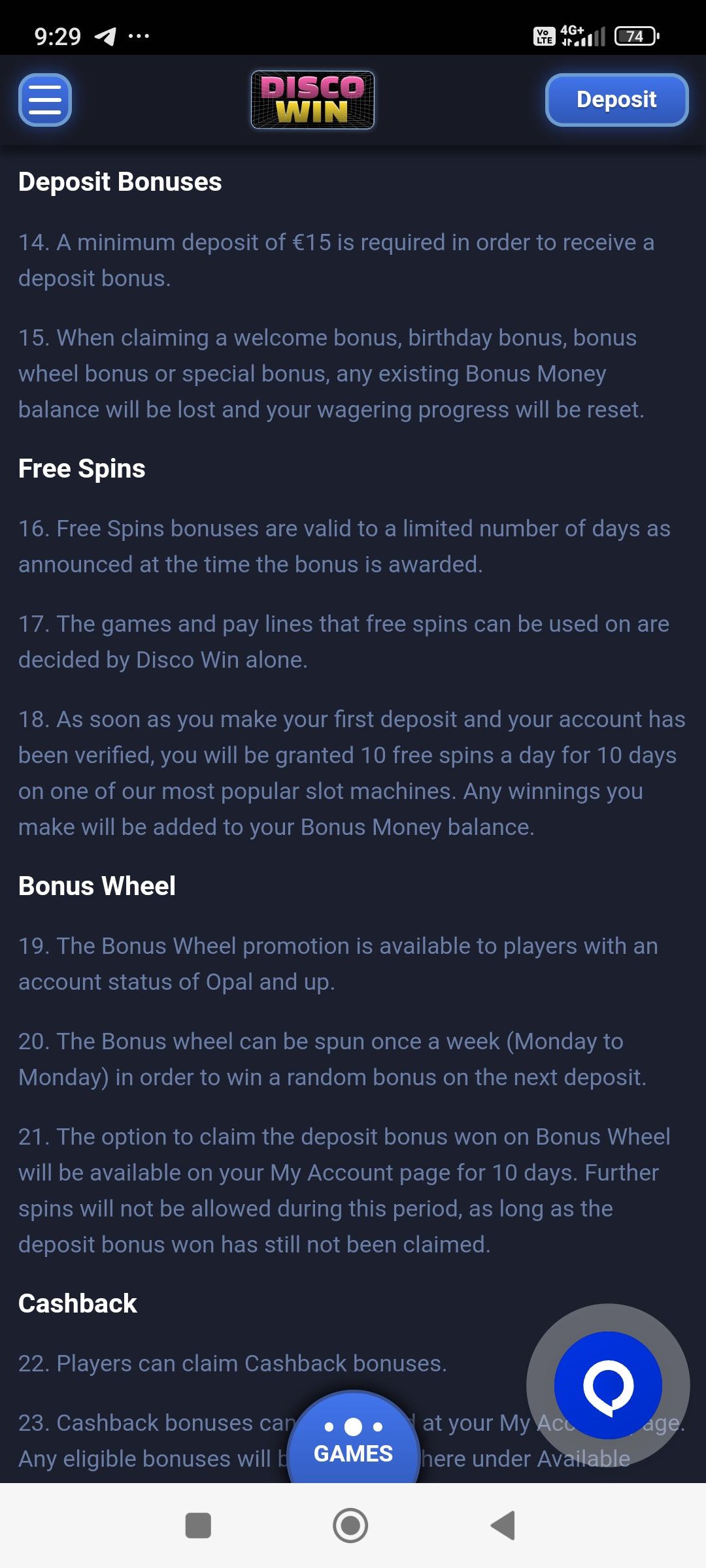706x1568 pixels.
Task: Tap the mobile signal strength icon
Action: point(584,36)
